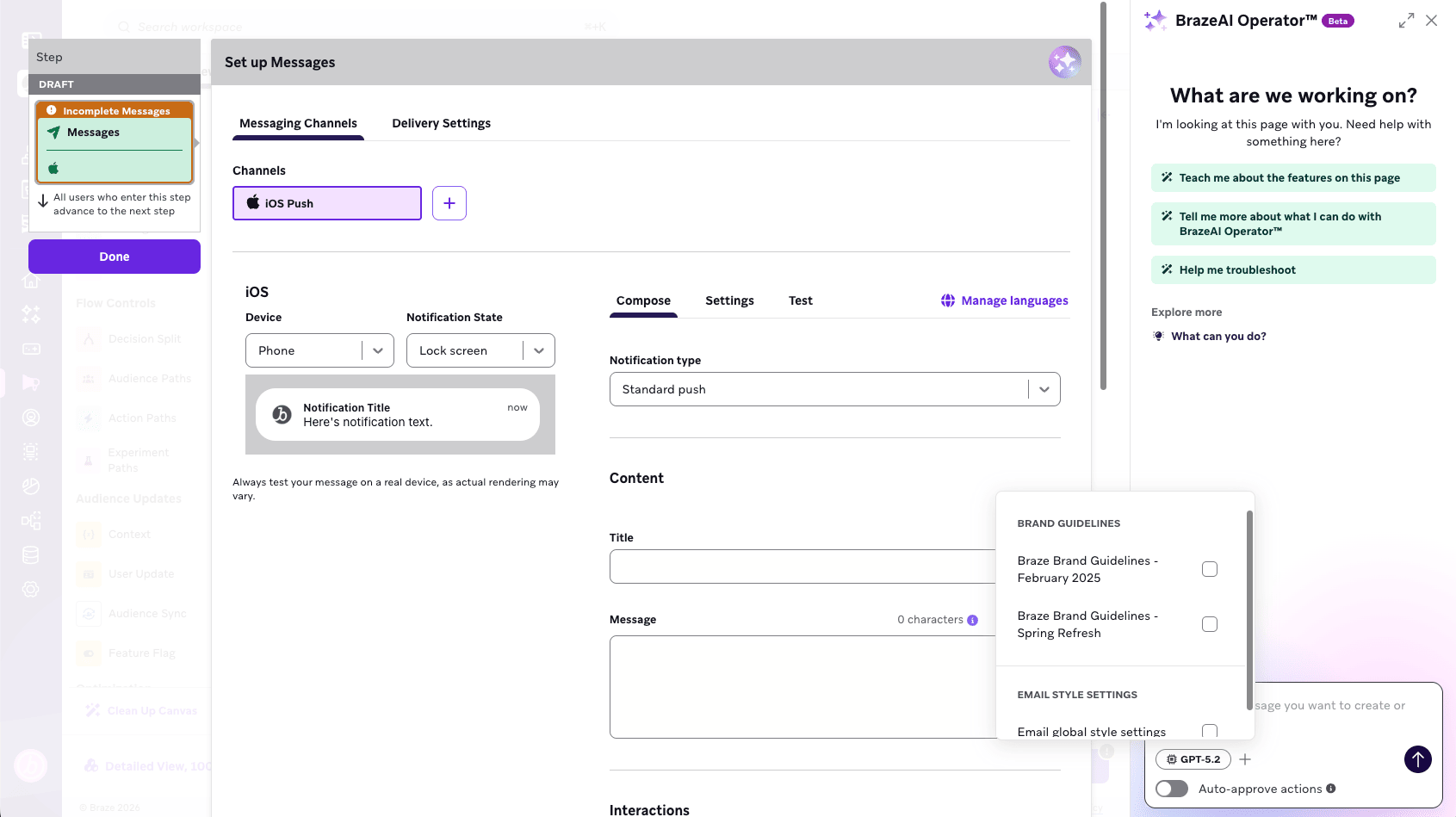Click the User Update step icon
1456x817 pixels.
click(x=89, y=573)
